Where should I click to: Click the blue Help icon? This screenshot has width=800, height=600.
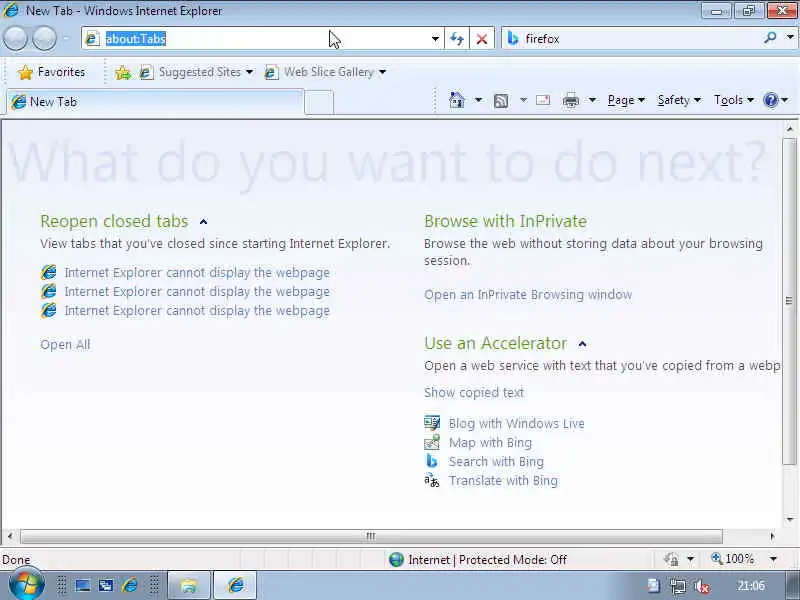770,100
